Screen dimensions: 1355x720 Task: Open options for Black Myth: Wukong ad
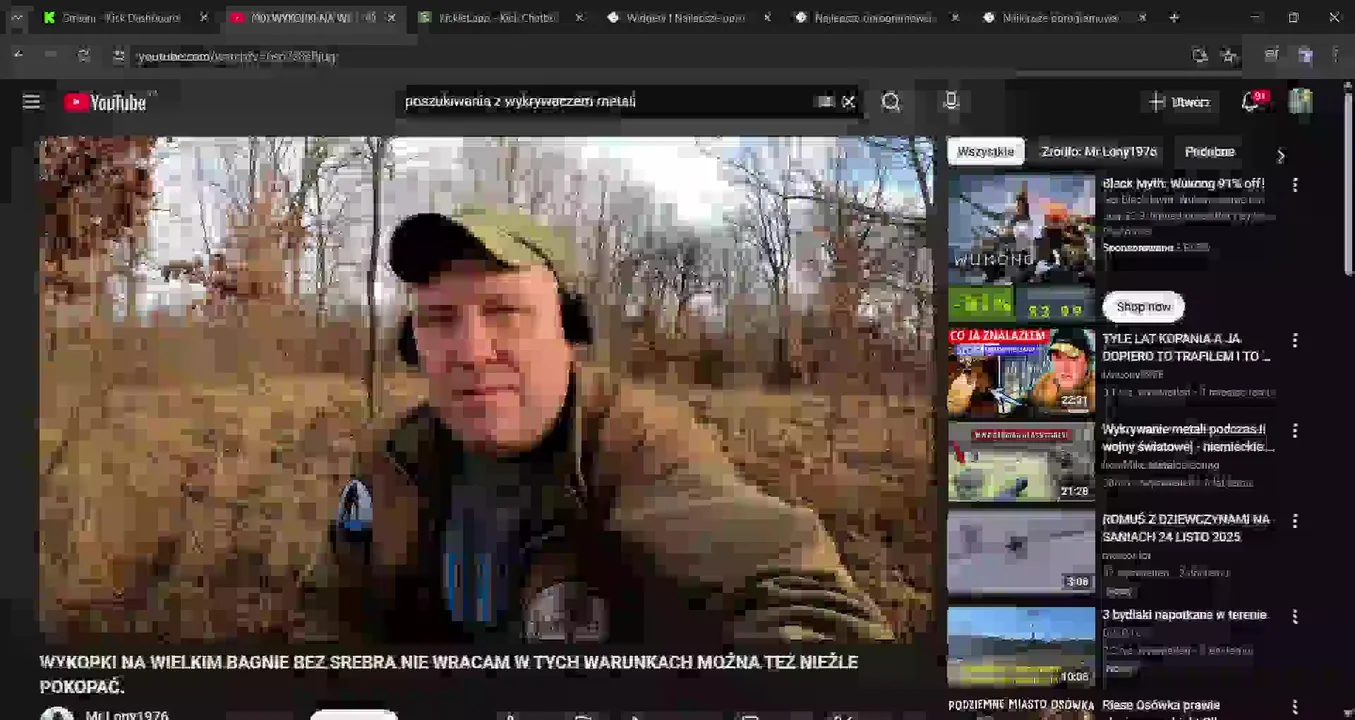pos(1295,185)
